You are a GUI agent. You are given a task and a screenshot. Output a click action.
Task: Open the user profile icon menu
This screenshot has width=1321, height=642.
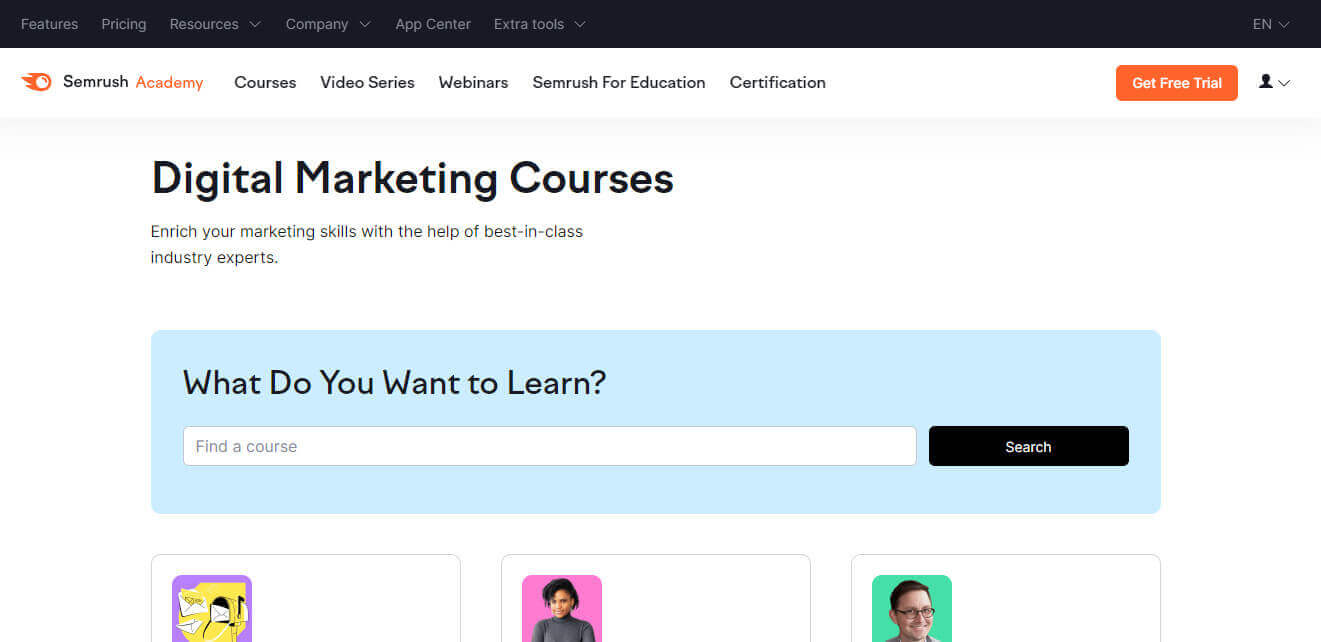(1274, 82)
